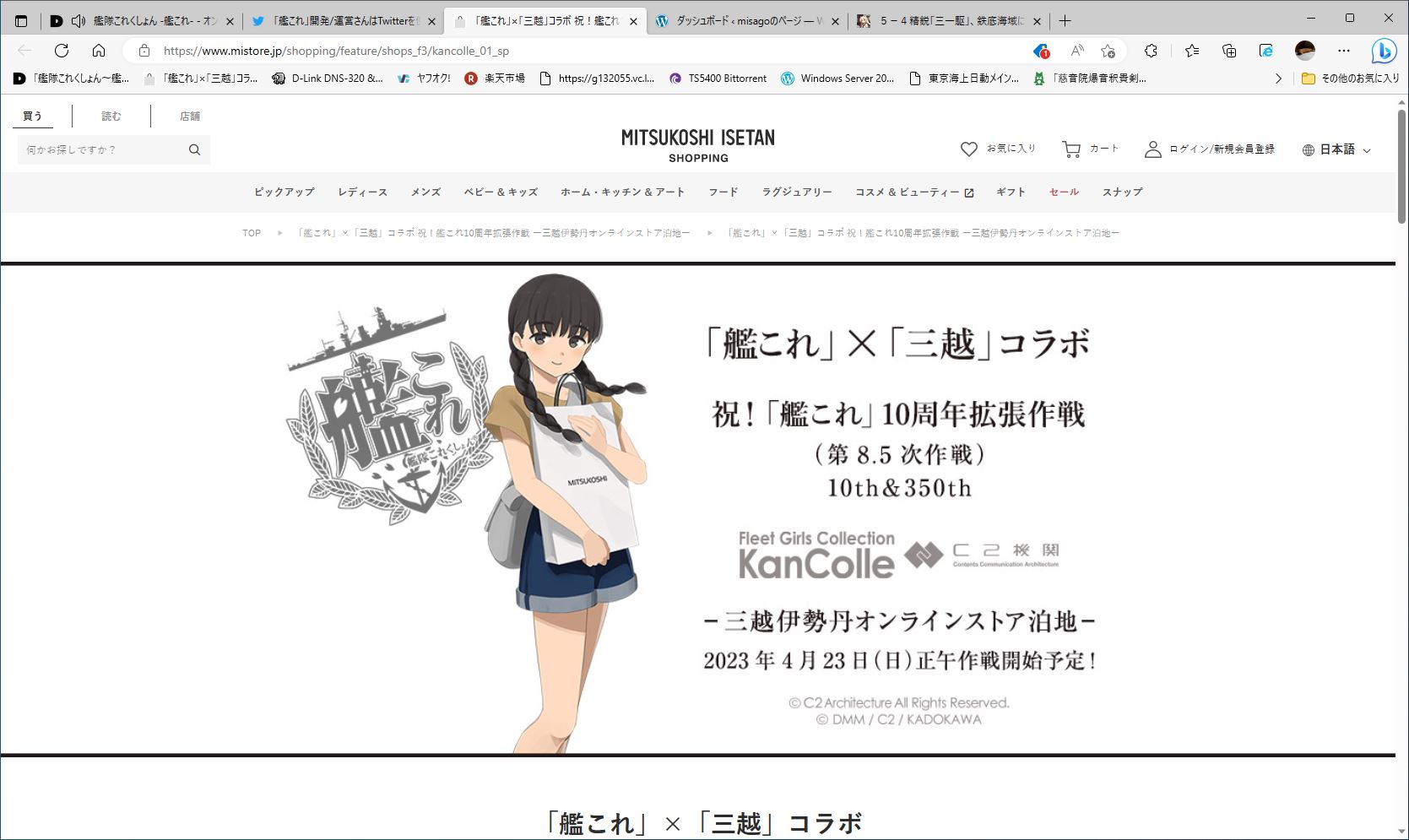1409x840 pixels.
Task: Open ピックアップ category menu
Action: point(285,192)
